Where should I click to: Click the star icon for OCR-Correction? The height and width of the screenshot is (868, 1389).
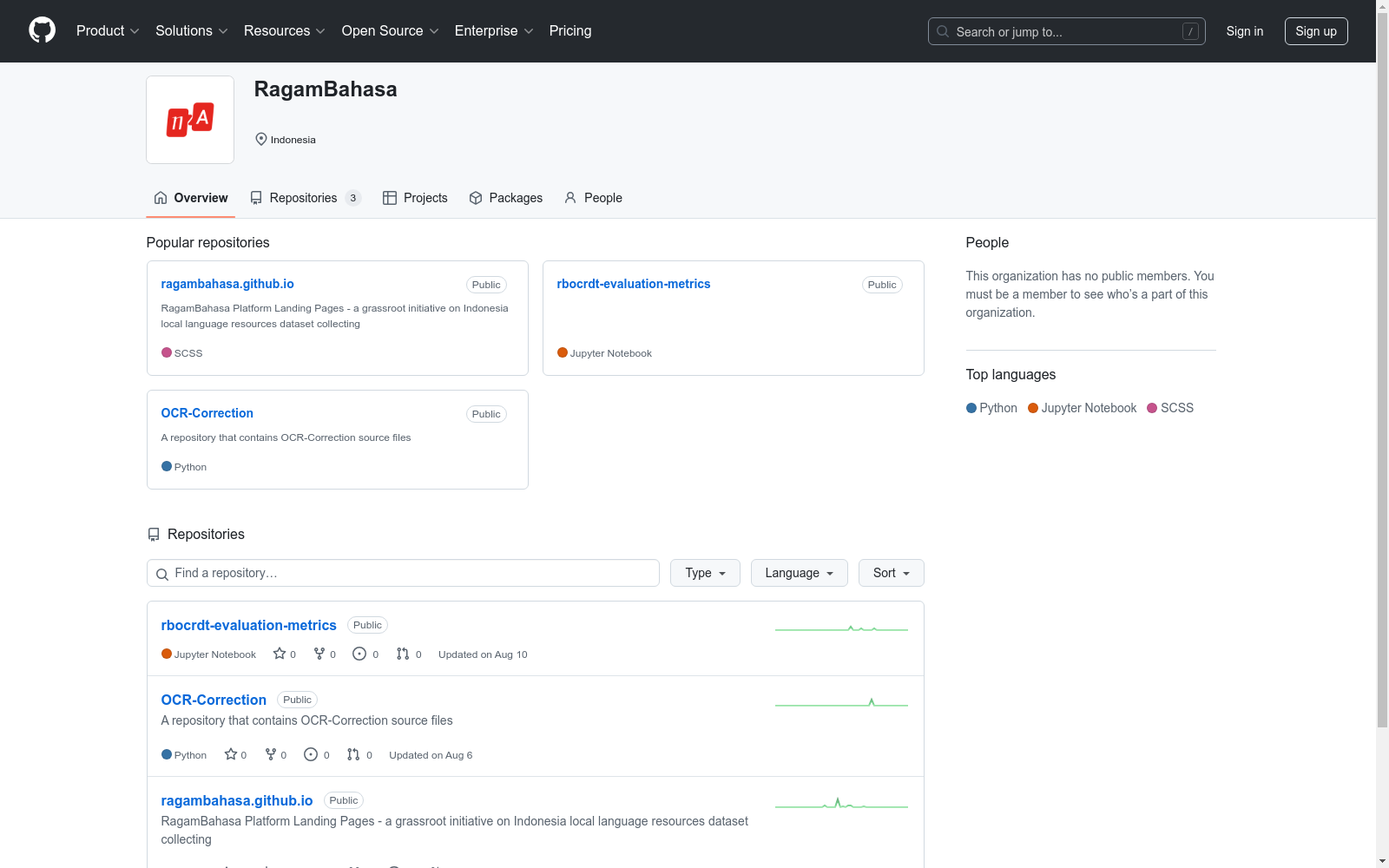tap(231, 754)
